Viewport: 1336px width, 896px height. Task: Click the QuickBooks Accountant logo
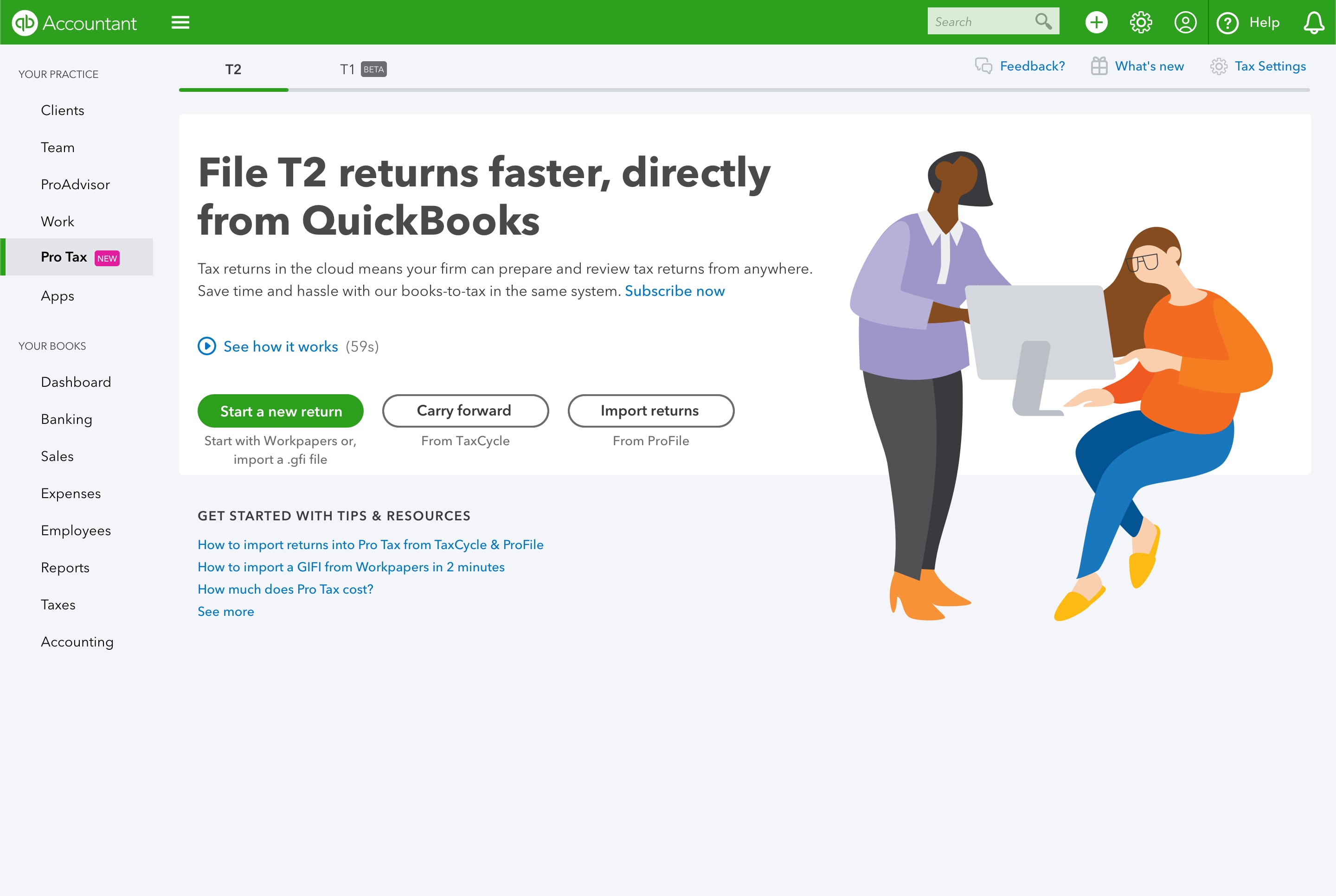point(74,23)
